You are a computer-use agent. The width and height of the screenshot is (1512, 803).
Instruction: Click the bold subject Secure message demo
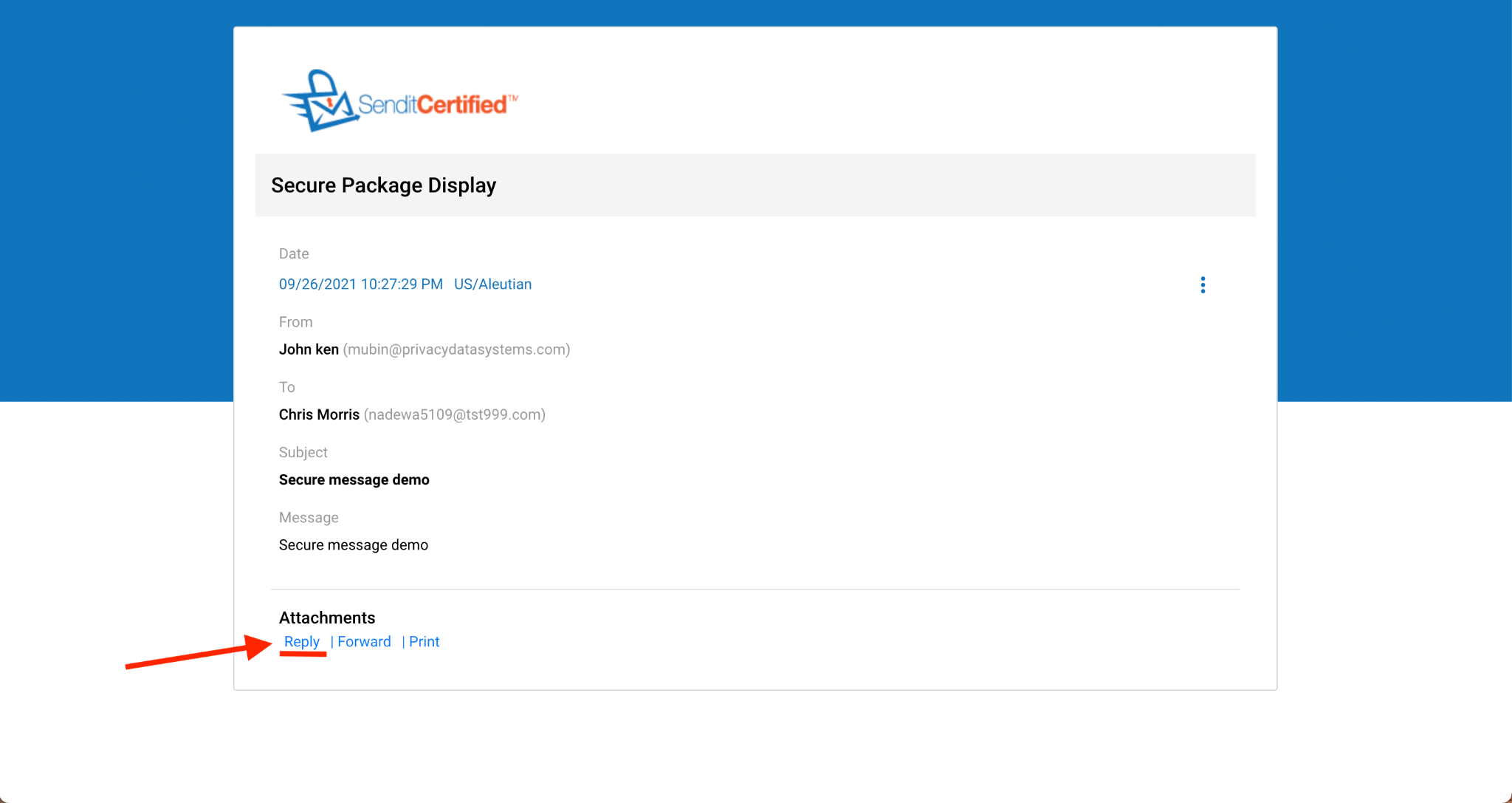click(x=354, y=479)
